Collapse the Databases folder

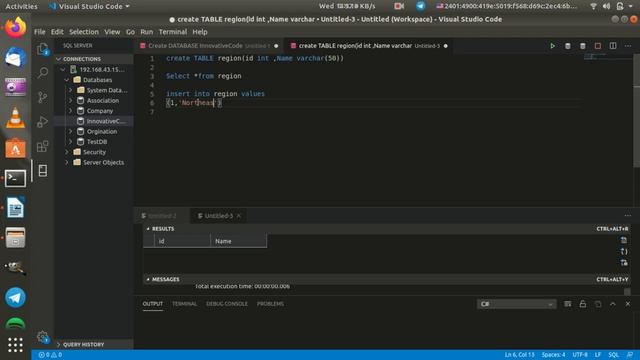tap(67, 80)
